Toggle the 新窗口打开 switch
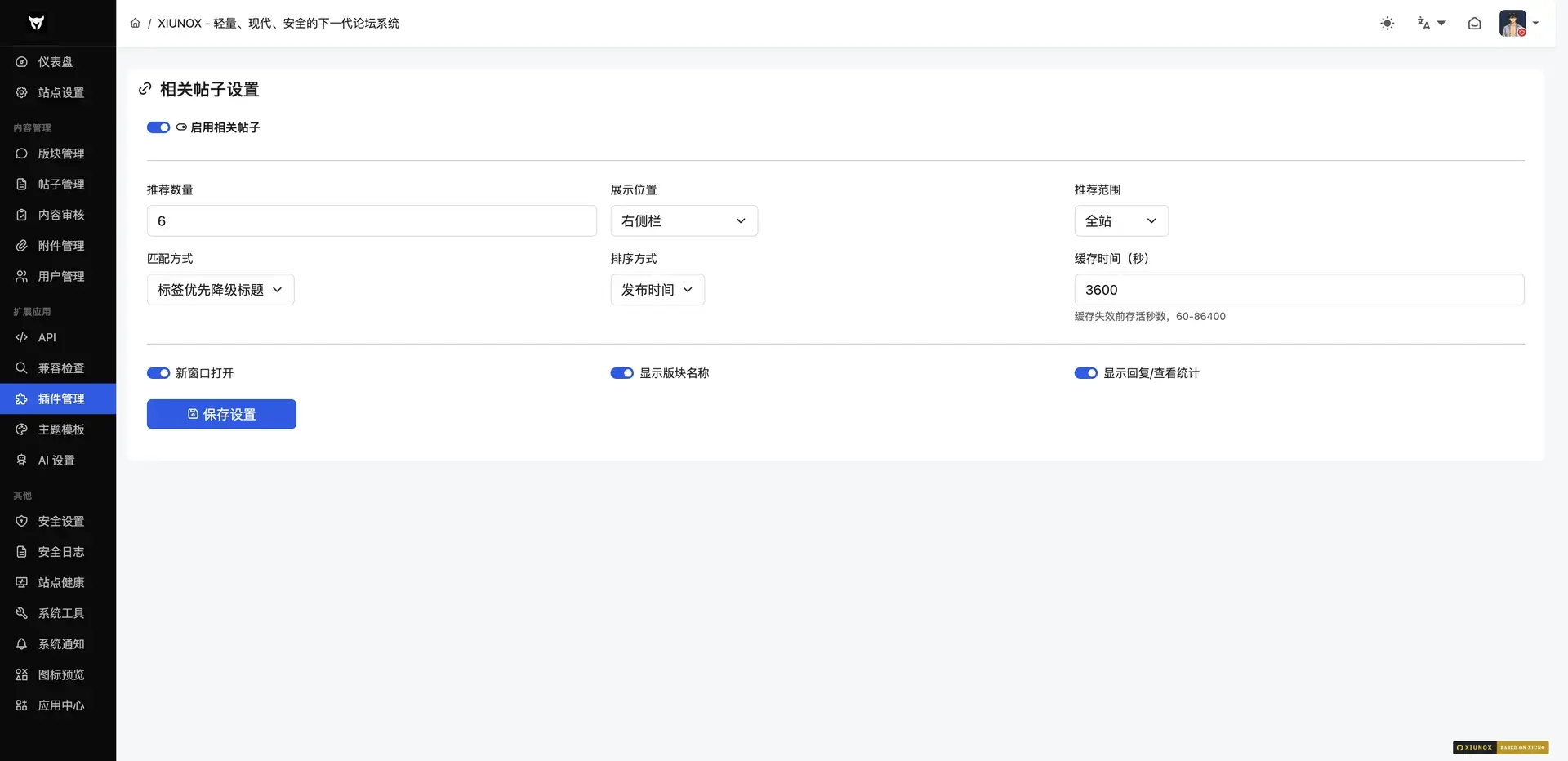This screenshot has width=1568, height=761. pyautogui.click(x=158, y=373)
